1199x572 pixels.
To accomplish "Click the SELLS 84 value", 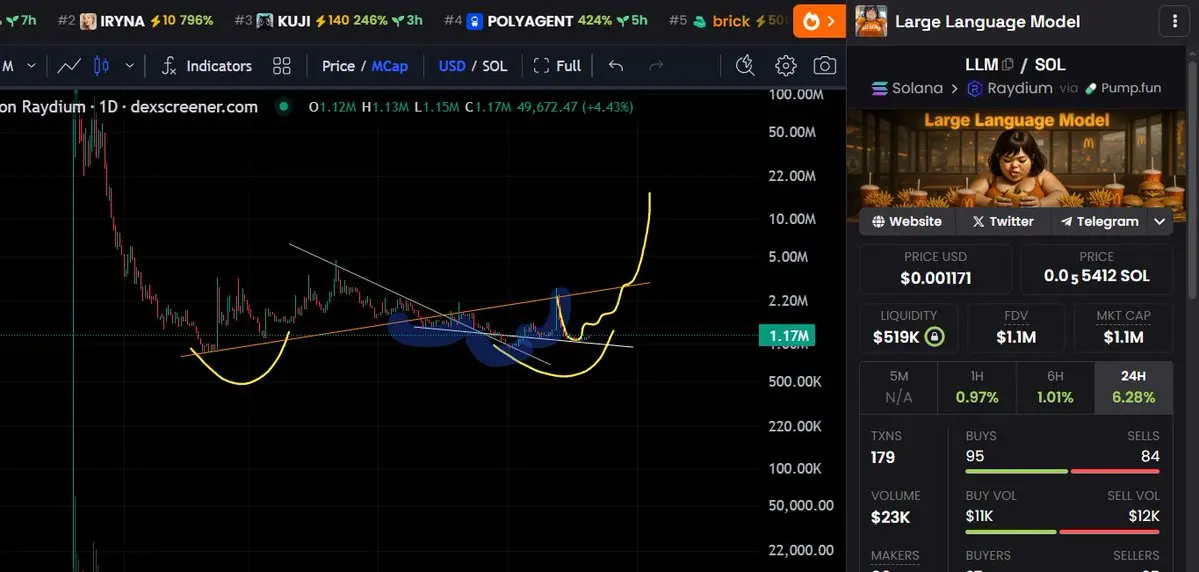I will (1150, 457).
